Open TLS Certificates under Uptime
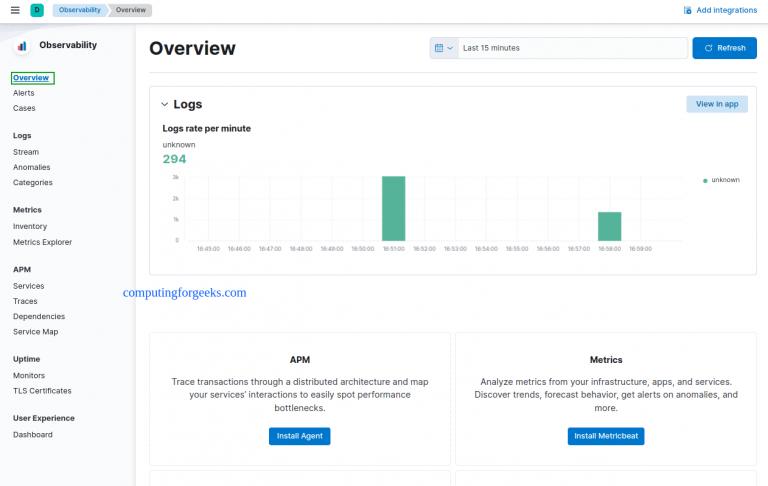The width and height of the screenshot is (768, 486). [x=42, y=390]
